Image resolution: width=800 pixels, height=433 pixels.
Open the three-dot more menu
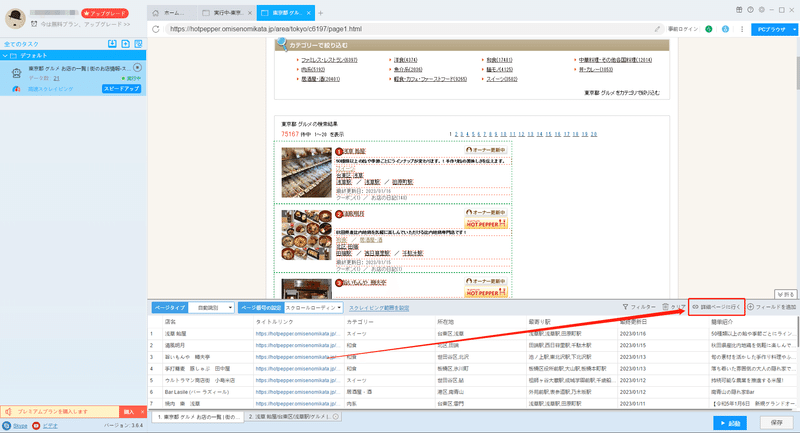pyautogui.click(x=742, y=29)
